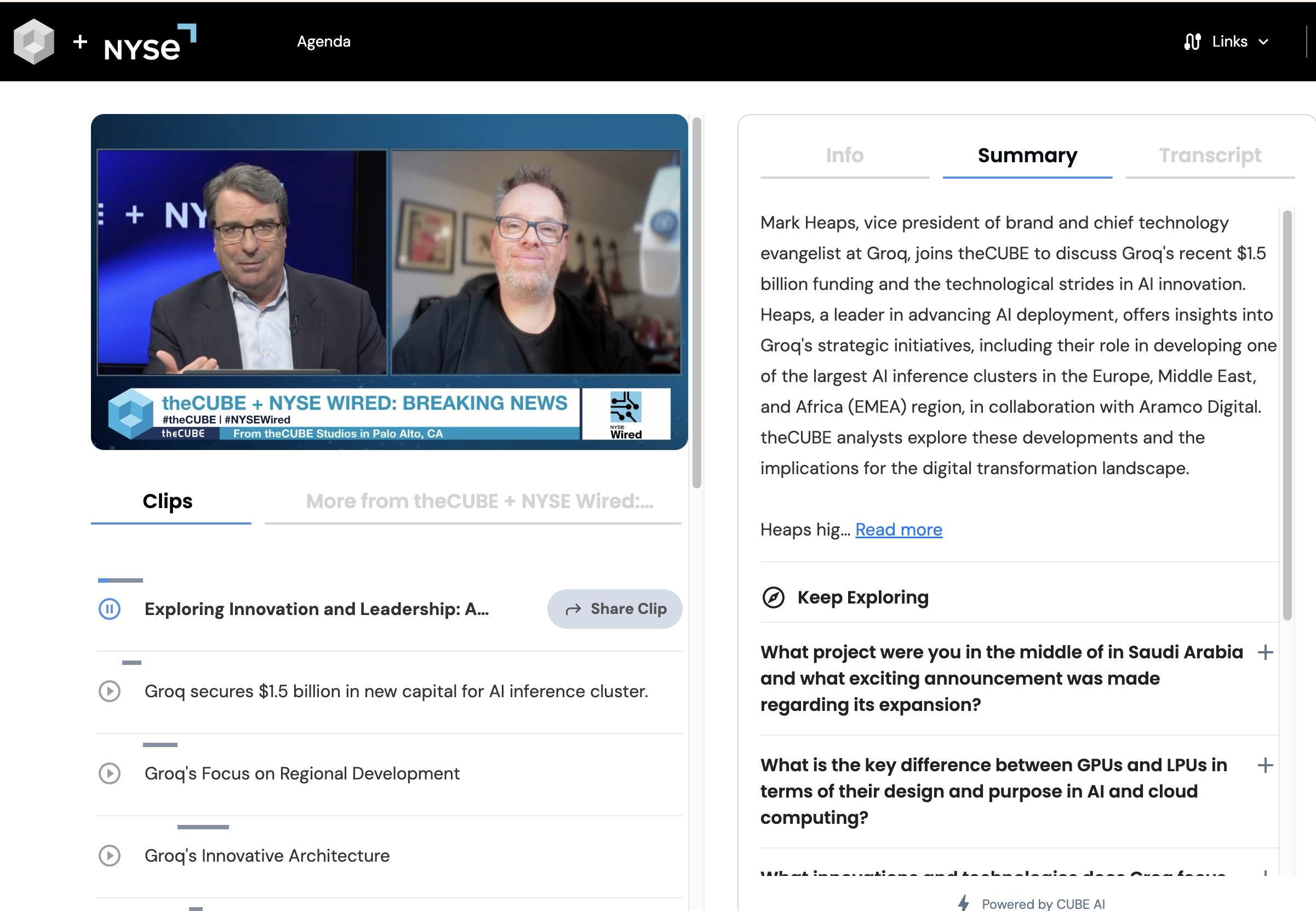Open More from theCUBE + NYSE Wired tab

point(473,501)
